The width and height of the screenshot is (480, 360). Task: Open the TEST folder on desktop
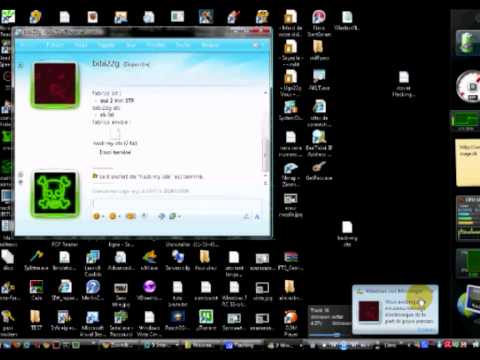coord(36,320)
